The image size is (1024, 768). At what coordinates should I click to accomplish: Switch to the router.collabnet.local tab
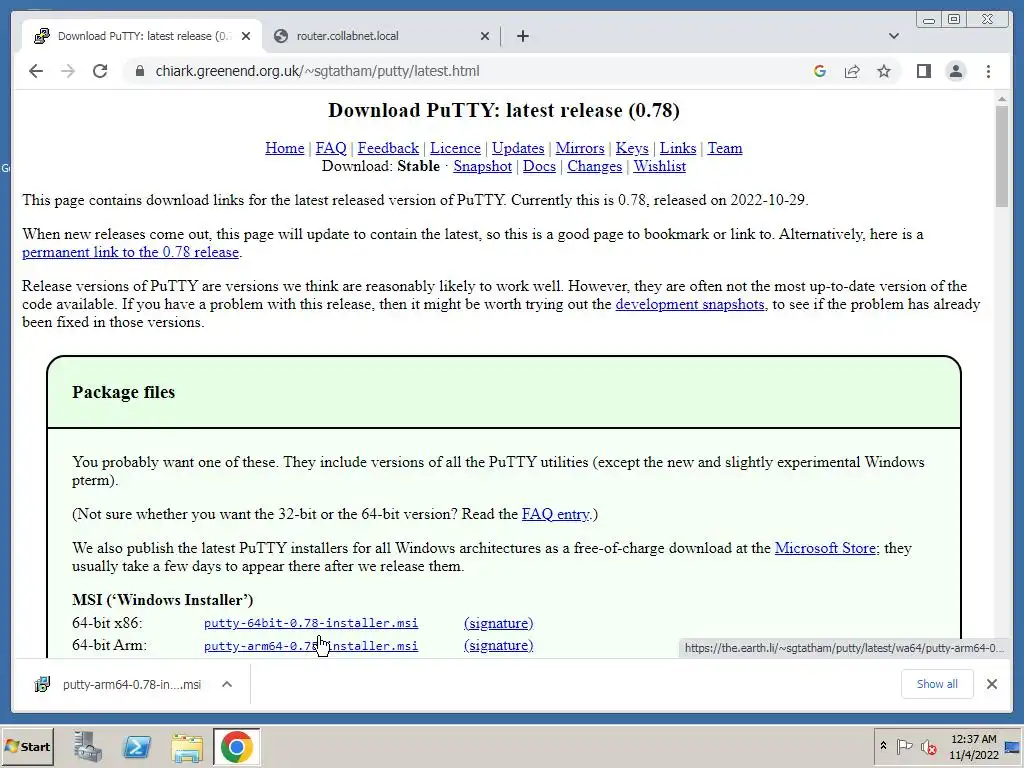tap(382, 36)
